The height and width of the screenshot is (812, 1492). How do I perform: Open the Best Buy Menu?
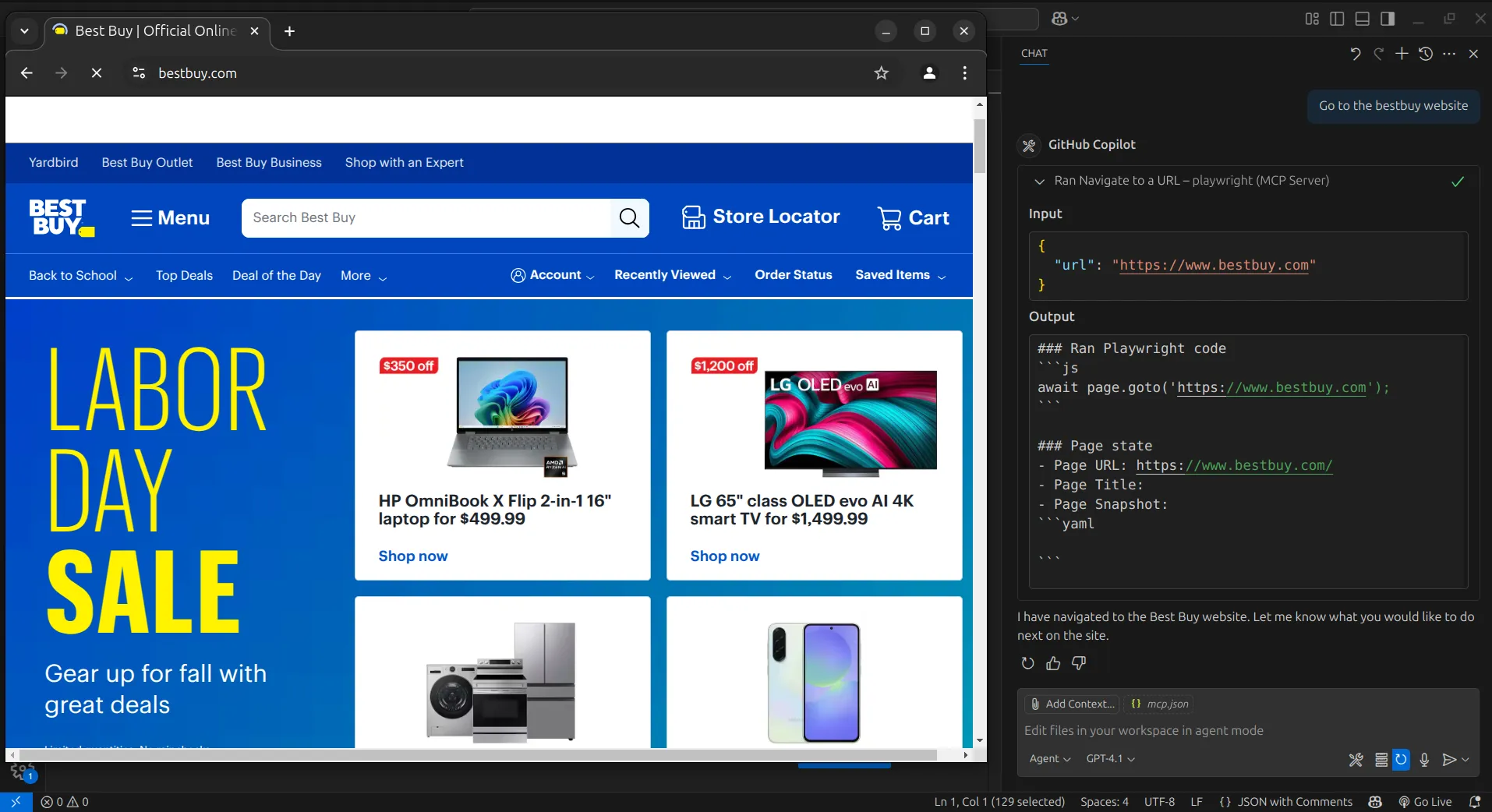point(170,218)
